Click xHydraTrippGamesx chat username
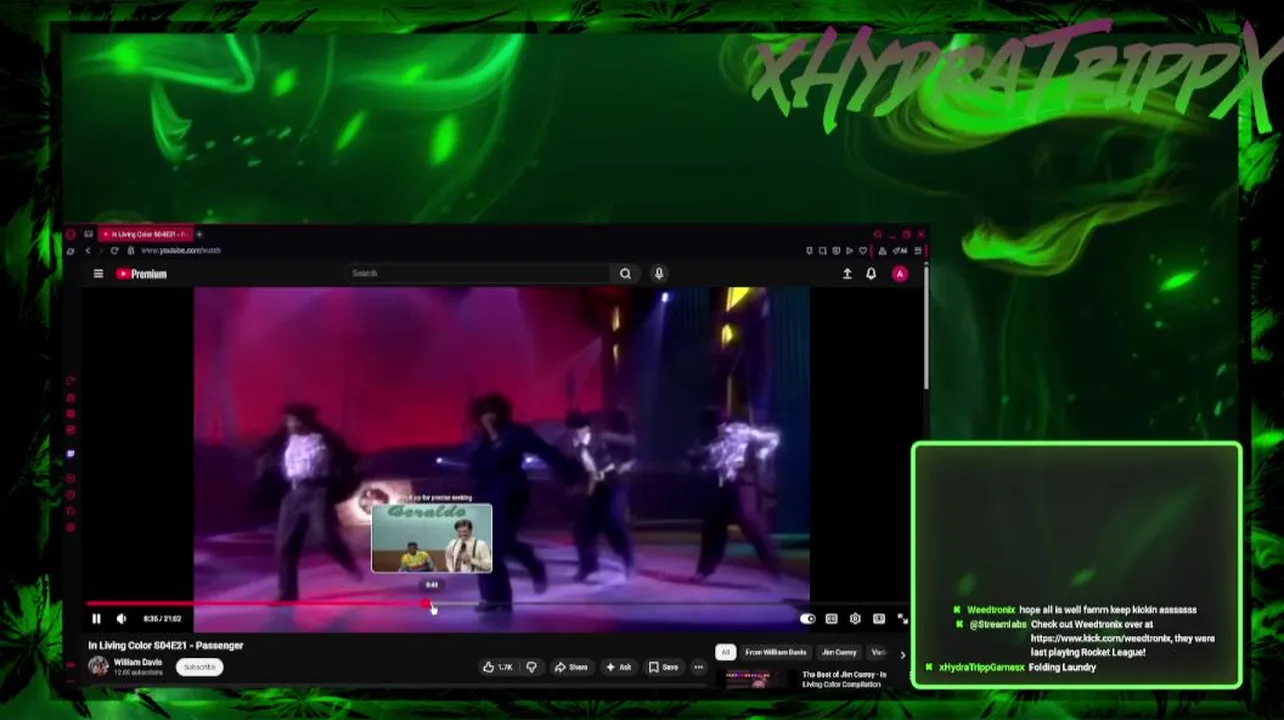1284x720 pixels. (x=982, y=667)
